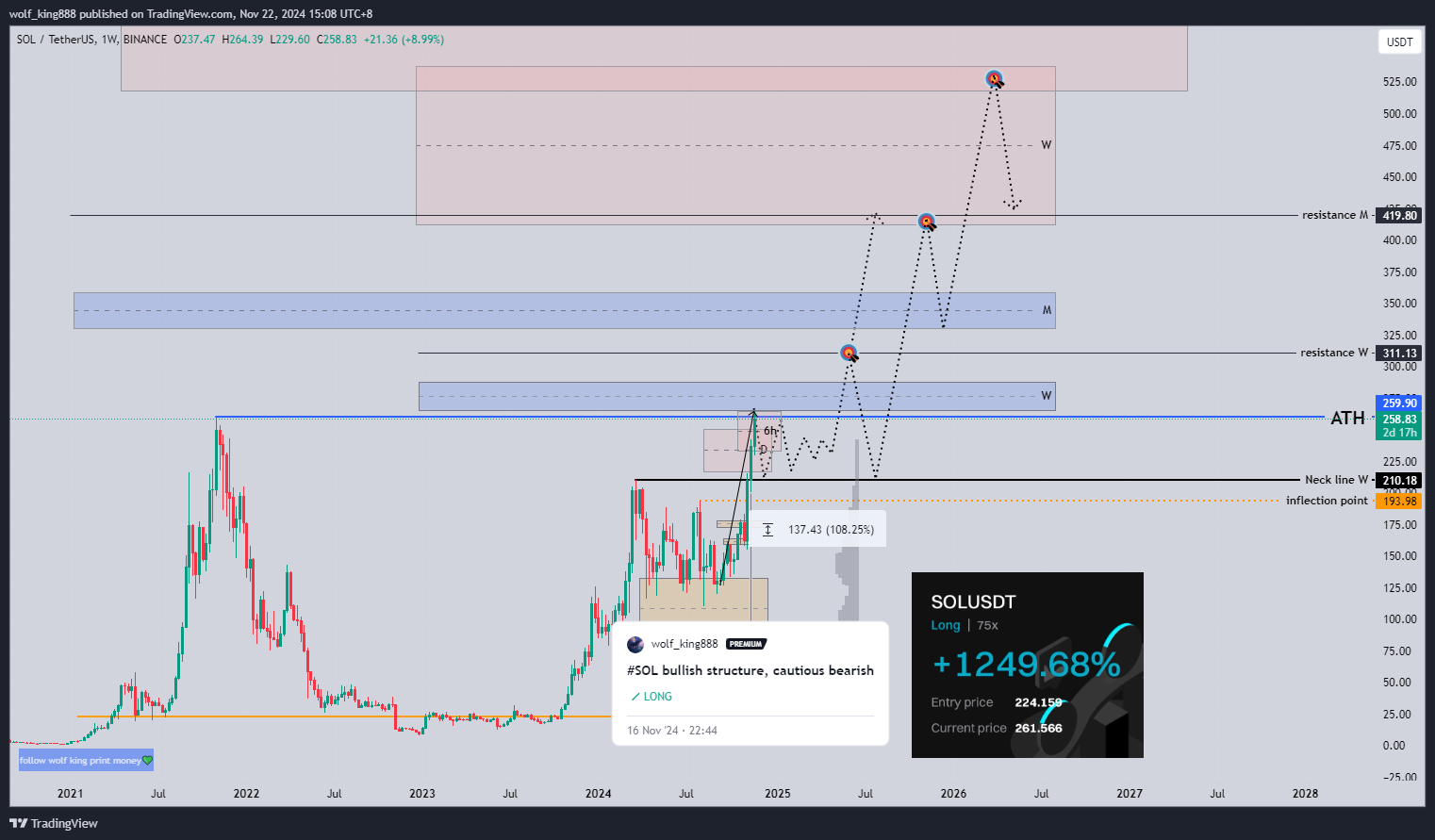Image resolution: width=1435 pixels, height=840 pixels.
Task: Click the green 258.83 current price label
Action: 1399,420
